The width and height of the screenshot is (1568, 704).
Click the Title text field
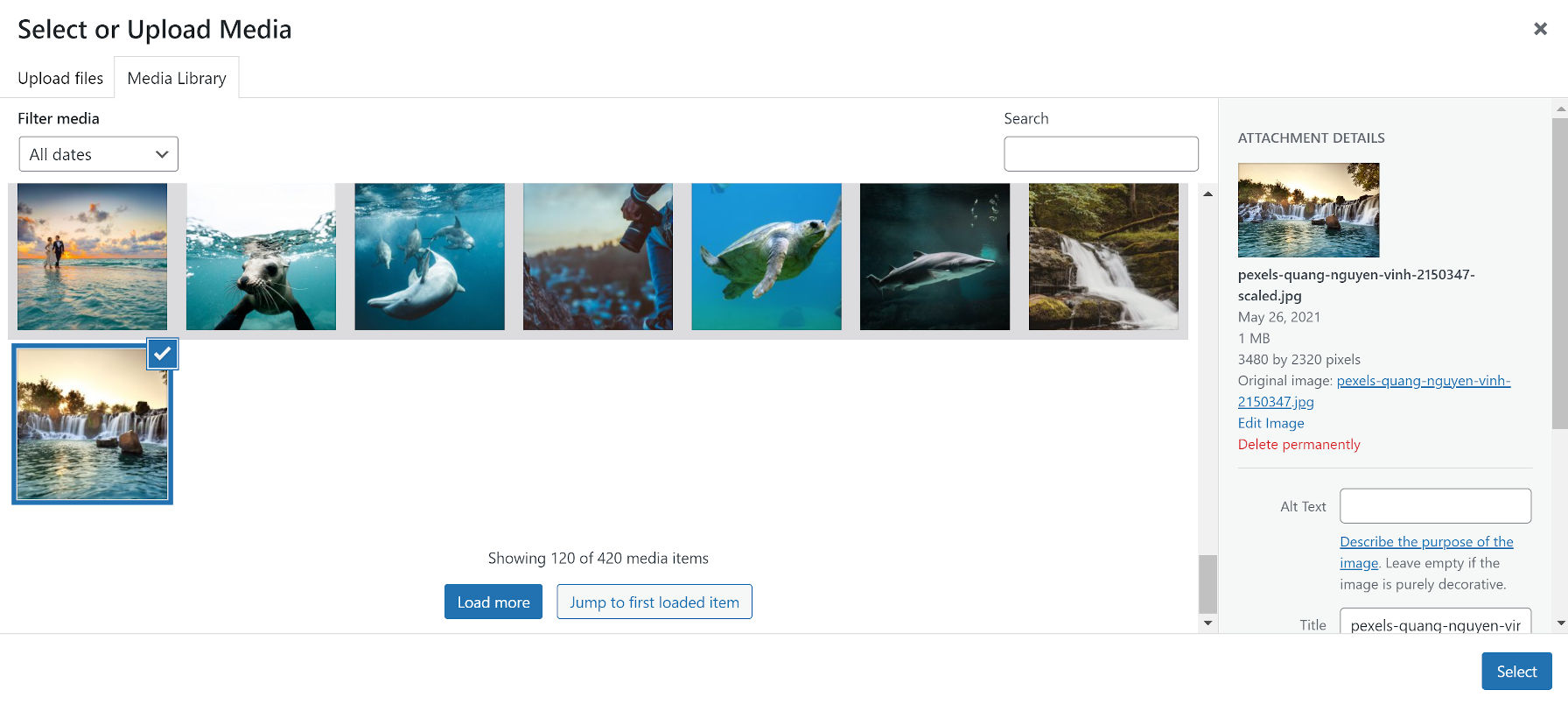(1434, 624)
